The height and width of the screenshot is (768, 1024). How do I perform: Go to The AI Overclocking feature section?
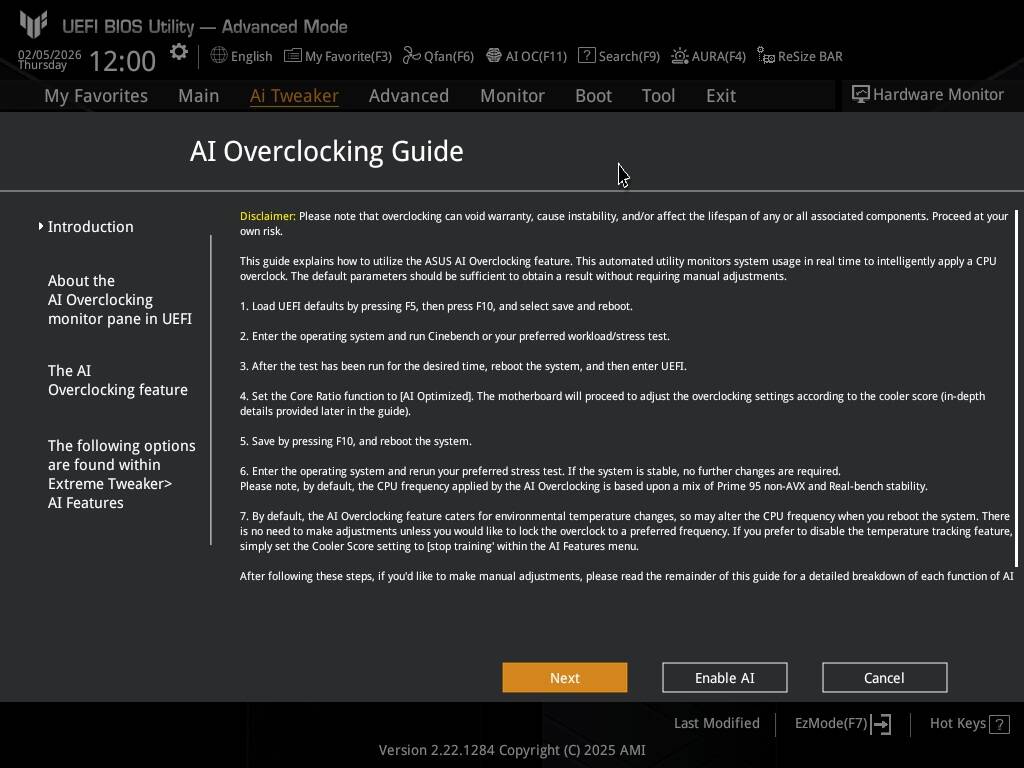click(x=117, y=380)
